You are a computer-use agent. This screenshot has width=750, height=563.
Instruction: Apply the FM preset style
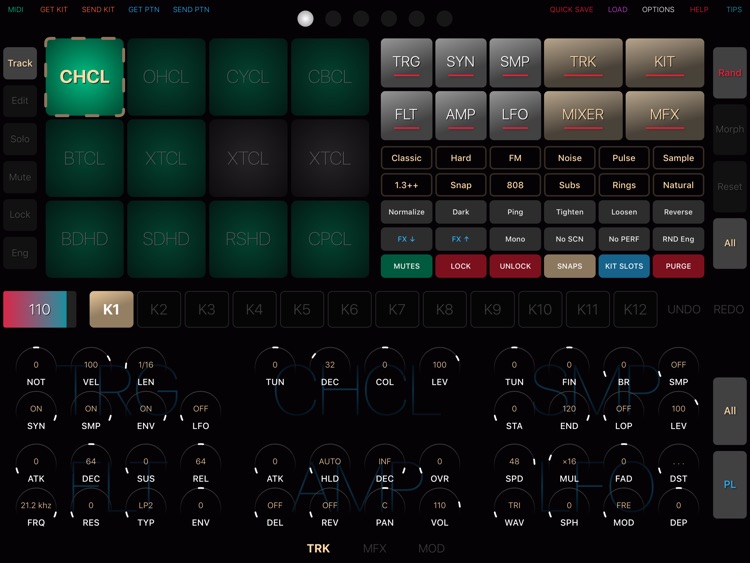[515, 158]
